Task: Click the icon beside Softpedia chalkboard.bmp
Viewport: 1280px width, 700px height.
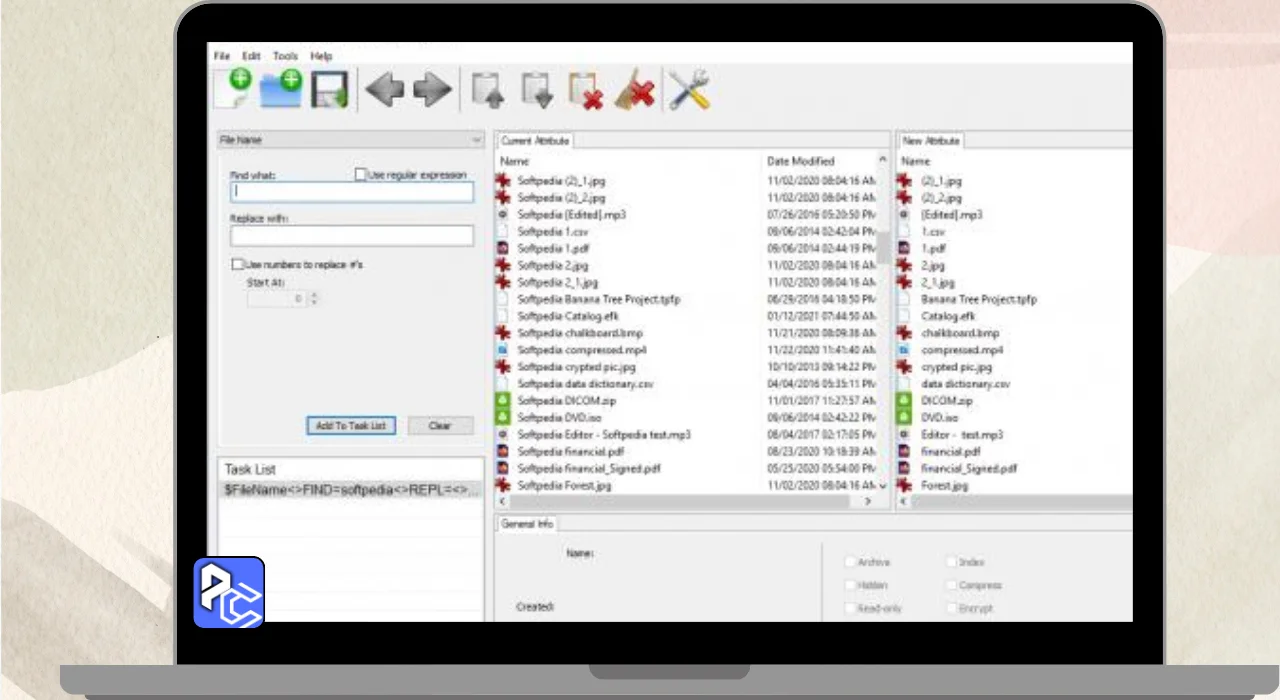Action: point(503,333)
